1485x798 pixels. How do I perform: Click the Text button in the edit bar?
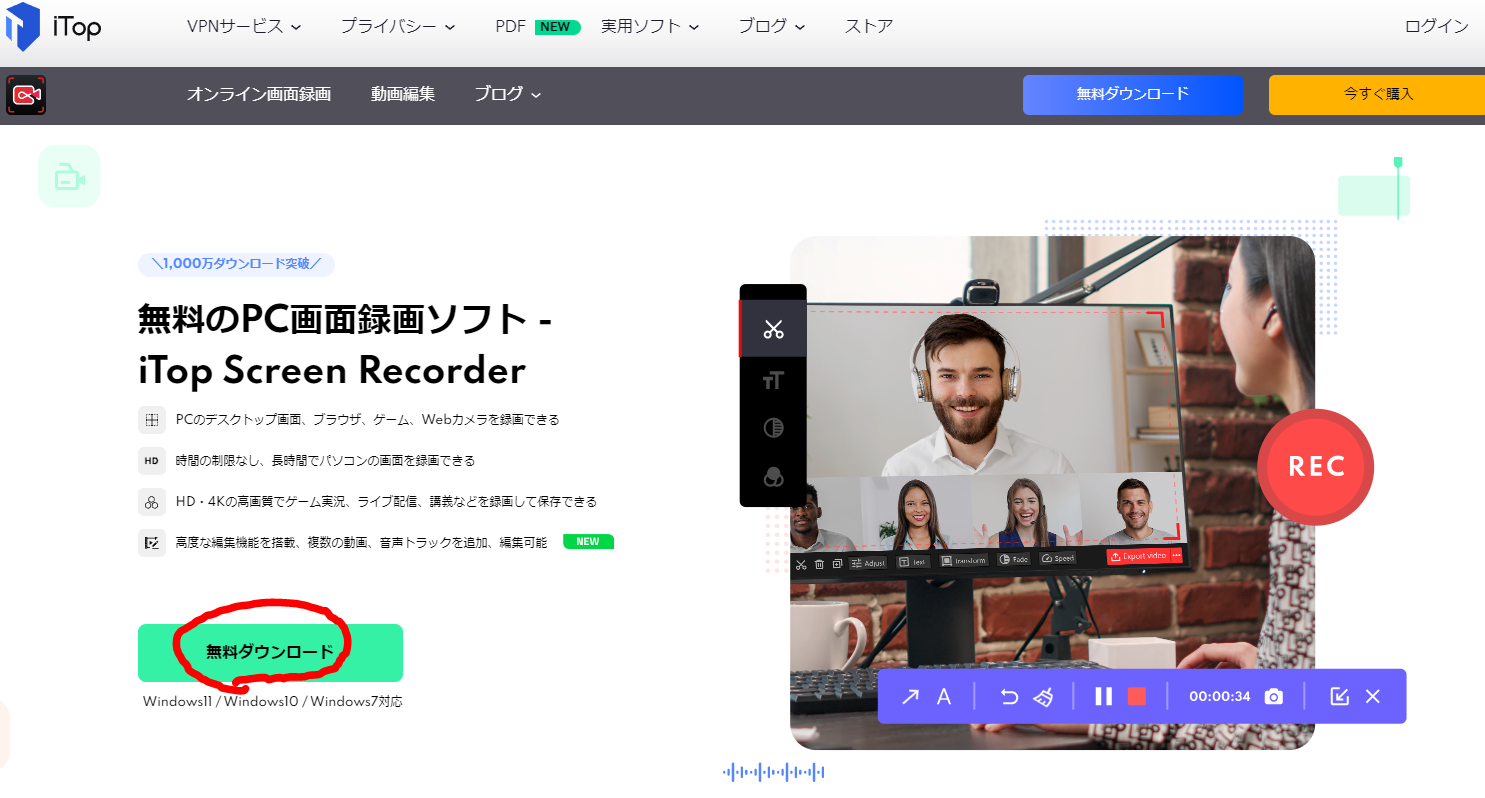(912, 562)
